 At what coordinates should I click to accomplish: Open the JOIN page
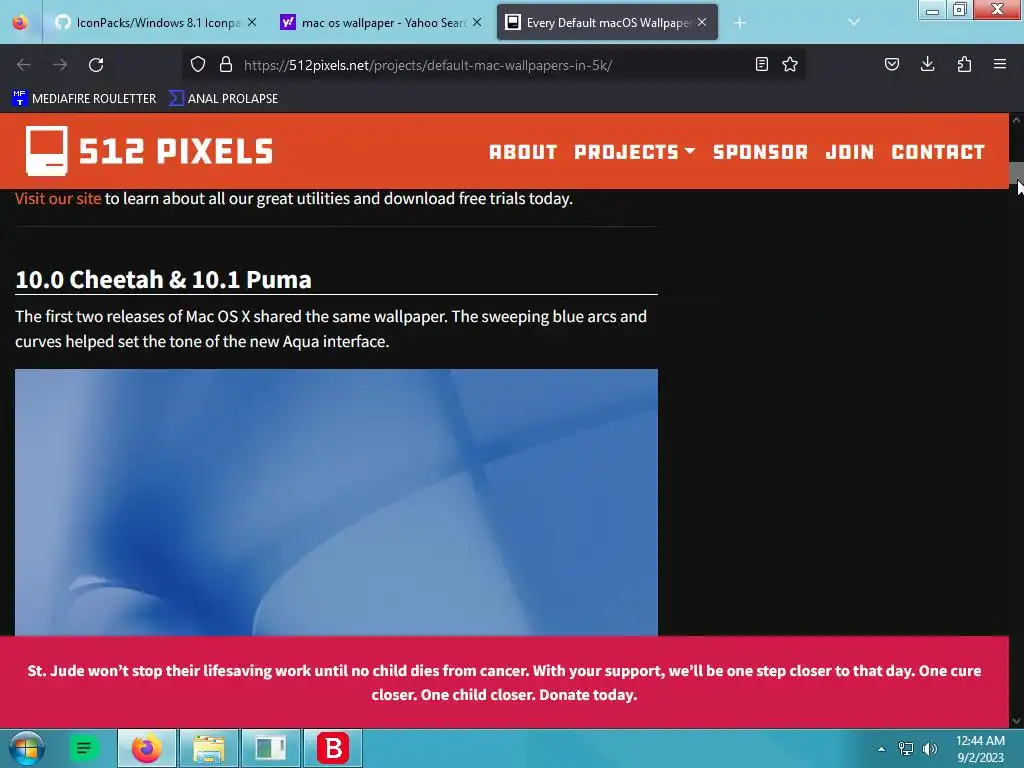pos(850,152)
